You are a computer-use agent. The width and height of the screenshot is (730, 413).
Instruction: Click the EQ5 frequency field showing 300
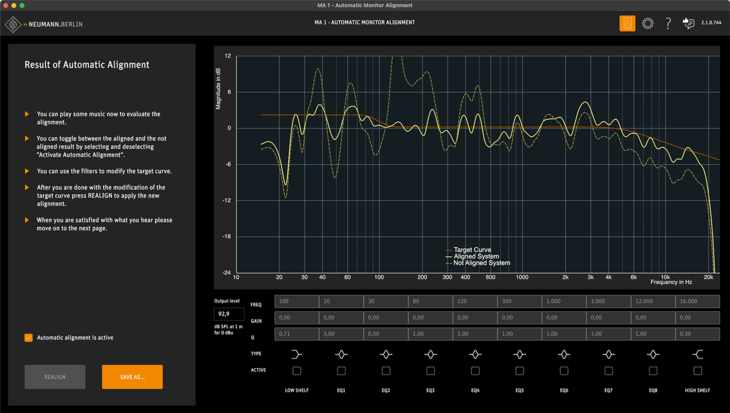(x=519, y=301)
